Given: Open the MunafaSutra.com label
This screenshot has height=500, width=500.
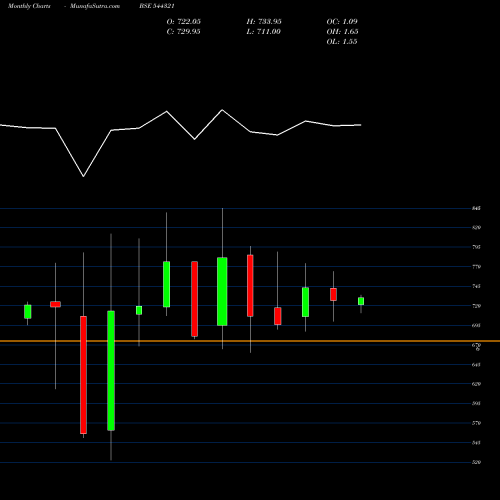Looking at the screenshot, I should pyautogui.click(x=95, y=6).
